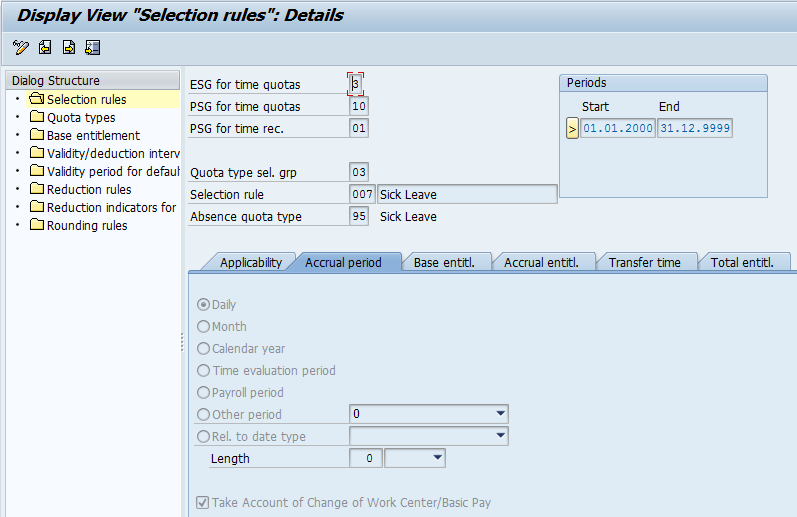Click the Other entry toolbar icon
This screenshot has width=797, height=517.
coord(93,47)
